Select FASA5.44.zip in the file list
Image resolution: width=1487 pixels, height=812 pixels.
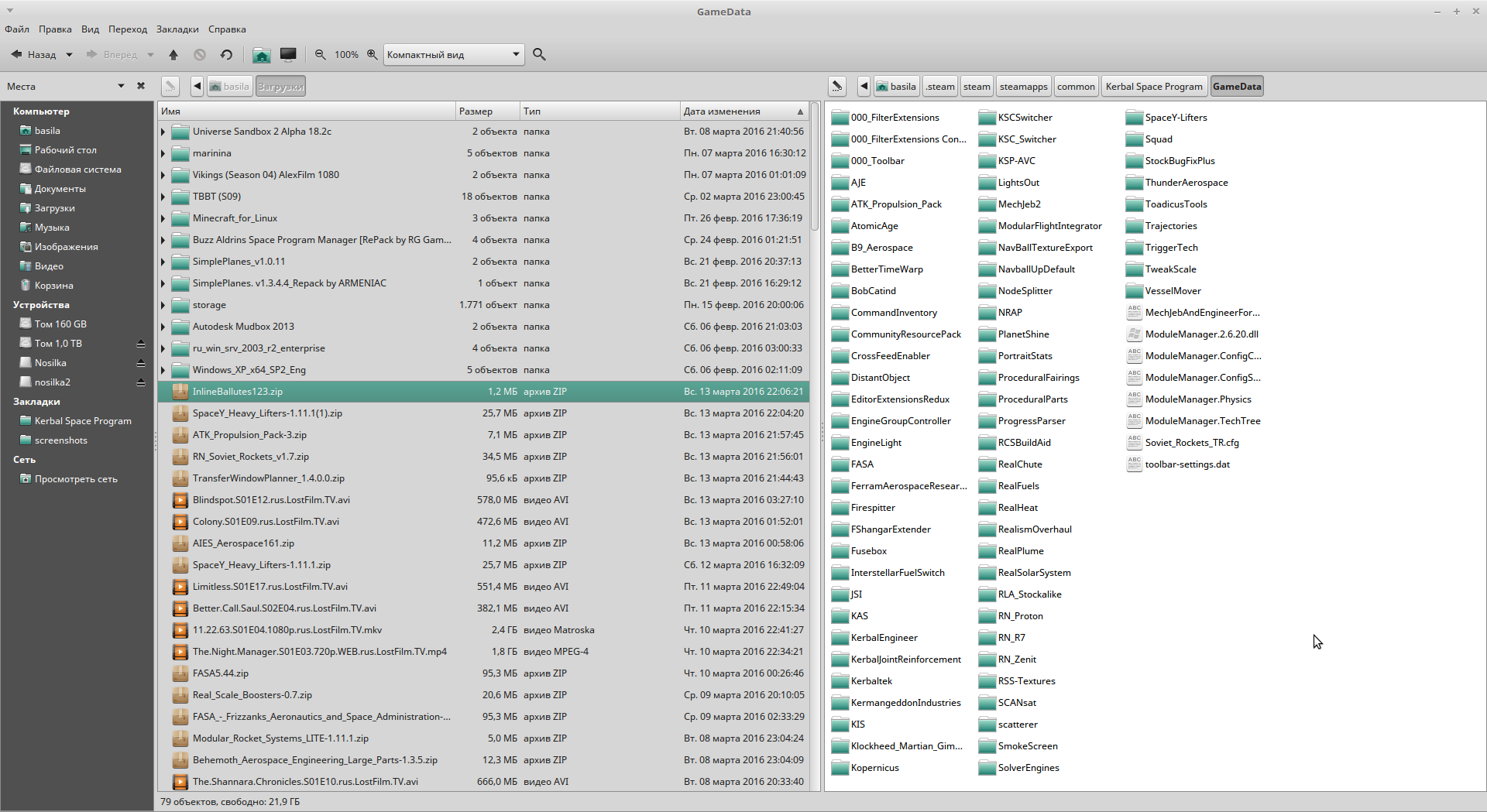click(221, 673)
